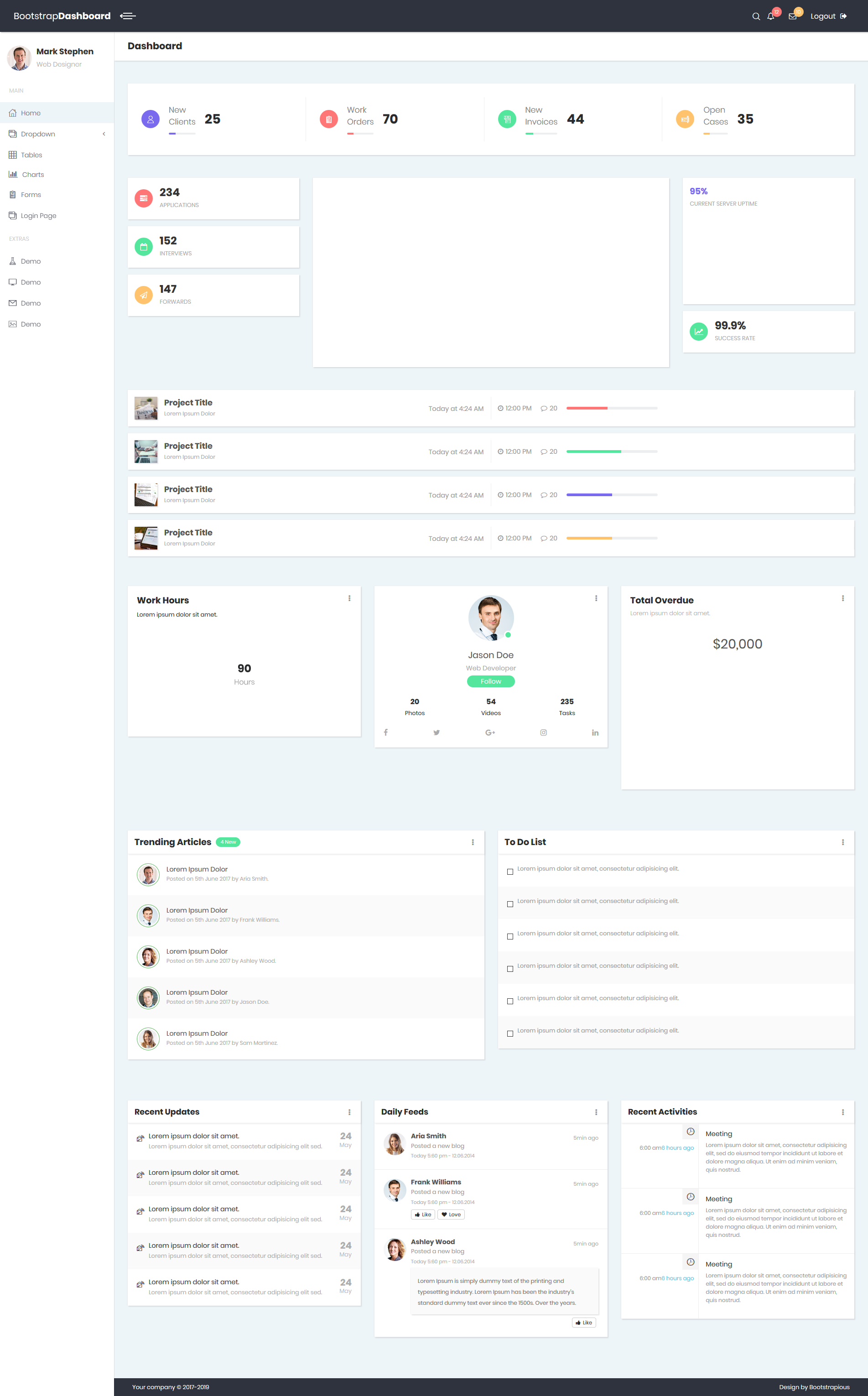Go to Charts in the sidebar
This screenshot has width=868, height=1396.
pos(33,175)
